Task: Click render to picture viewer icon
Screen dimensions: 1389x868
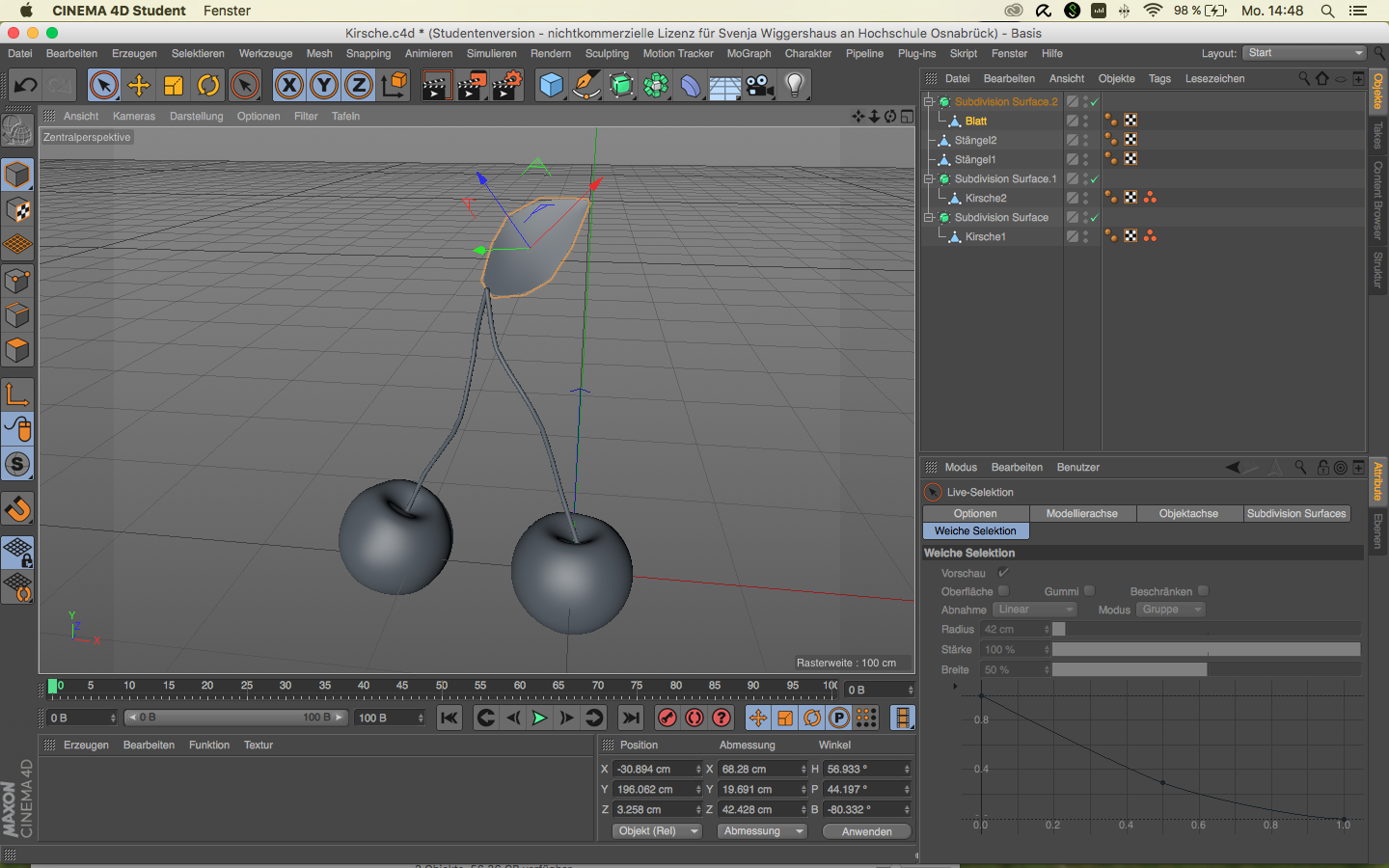Action: tap(472, 86)
